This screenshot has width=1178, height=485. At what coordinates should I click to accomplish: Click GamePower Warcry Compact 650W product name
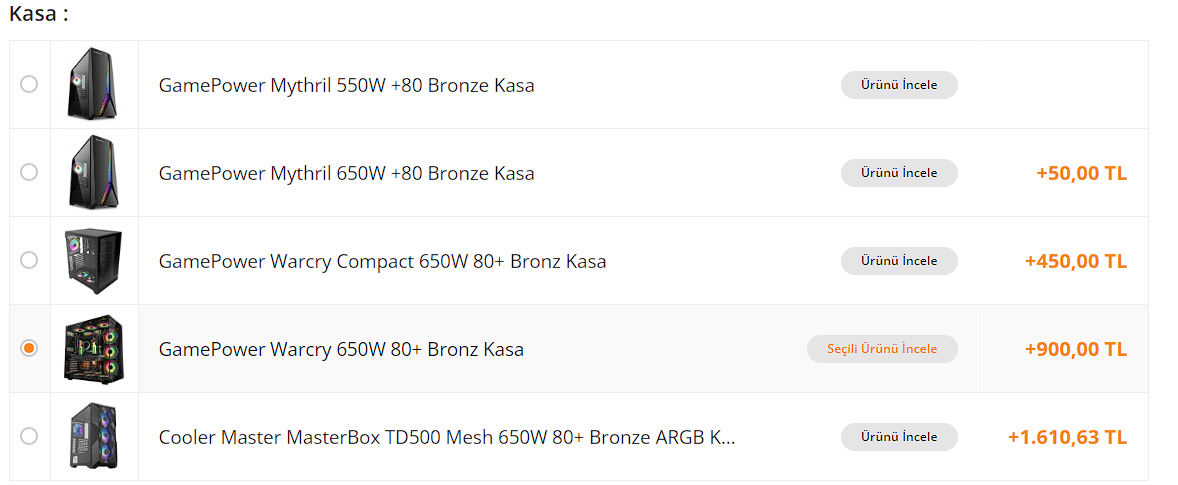(x=382, y=261)
